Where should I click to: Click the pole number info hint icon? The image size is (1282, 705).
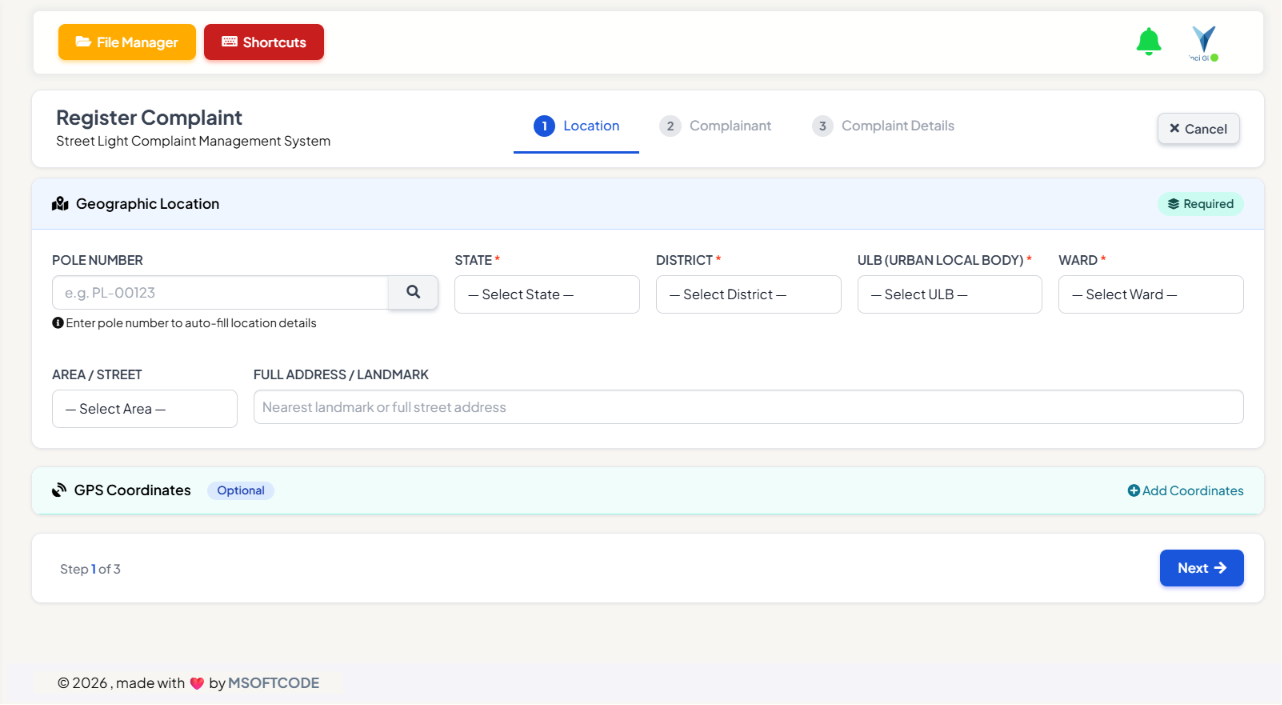pos(57,323)
